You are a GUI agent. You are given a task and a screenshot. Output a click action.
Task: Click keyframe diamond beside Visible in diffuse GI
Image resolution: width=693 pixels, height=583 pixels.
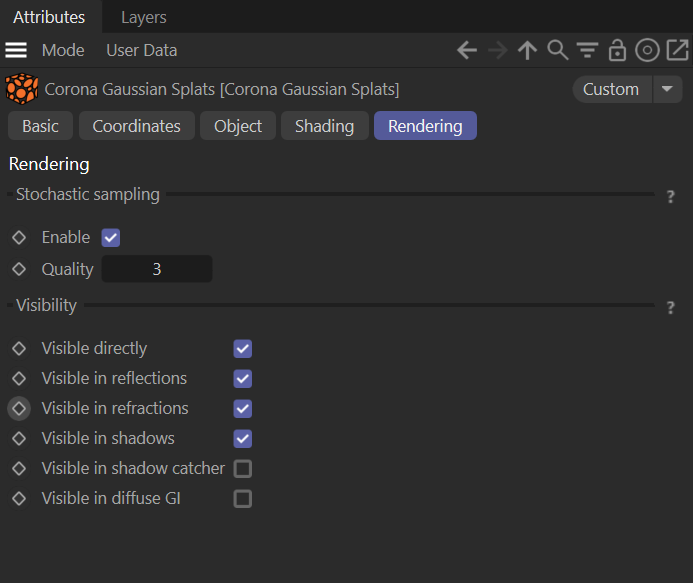point(19,499)
